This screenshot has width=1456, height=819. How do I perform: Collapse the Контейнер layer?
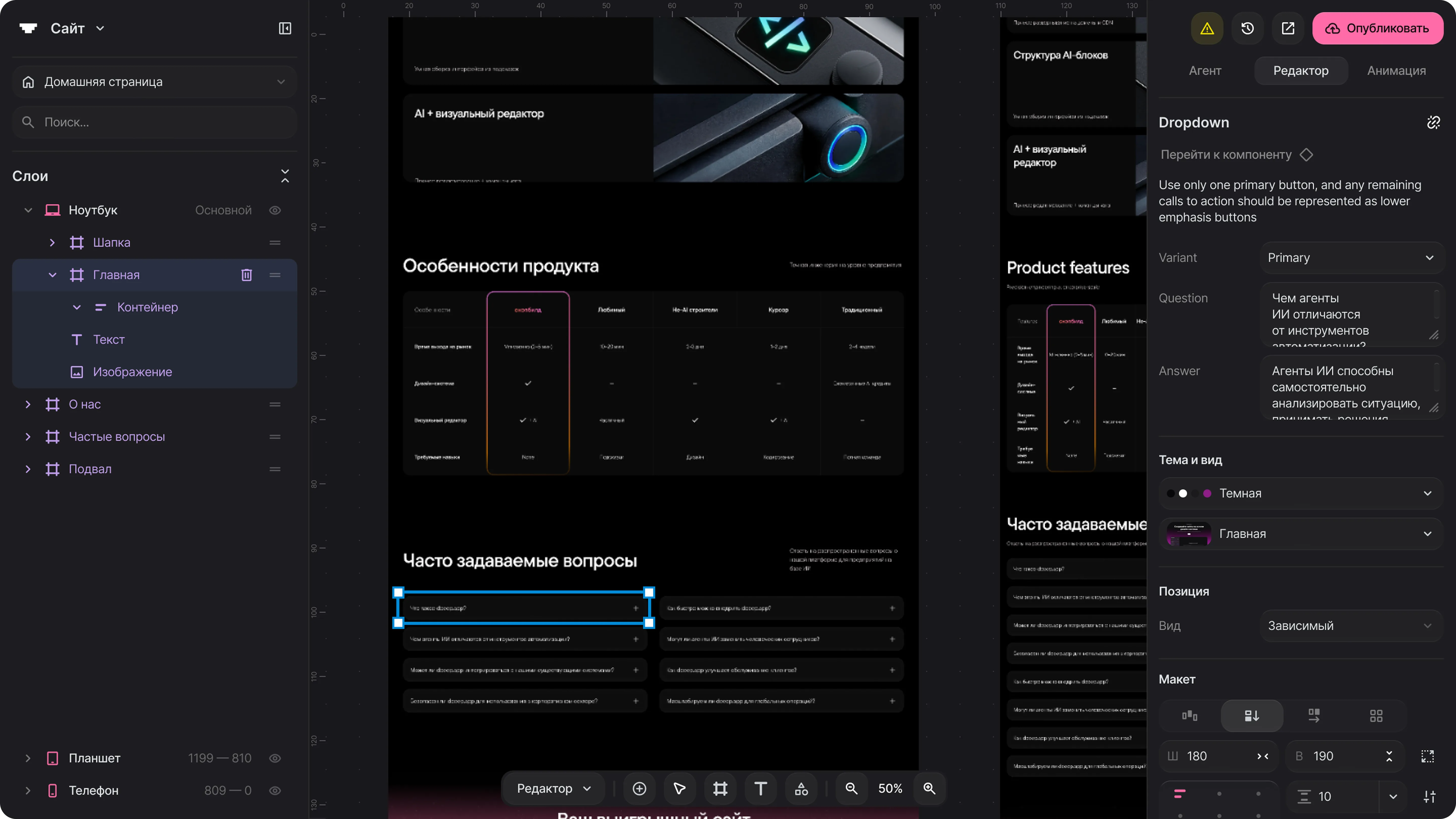click(77, 307)
